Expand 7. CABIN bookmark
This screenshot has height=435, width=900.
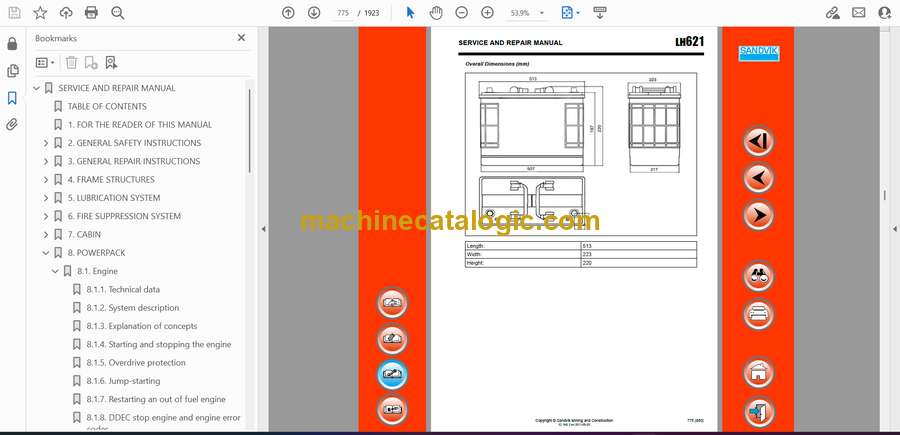pyautogui.click(x=46, y=235)
